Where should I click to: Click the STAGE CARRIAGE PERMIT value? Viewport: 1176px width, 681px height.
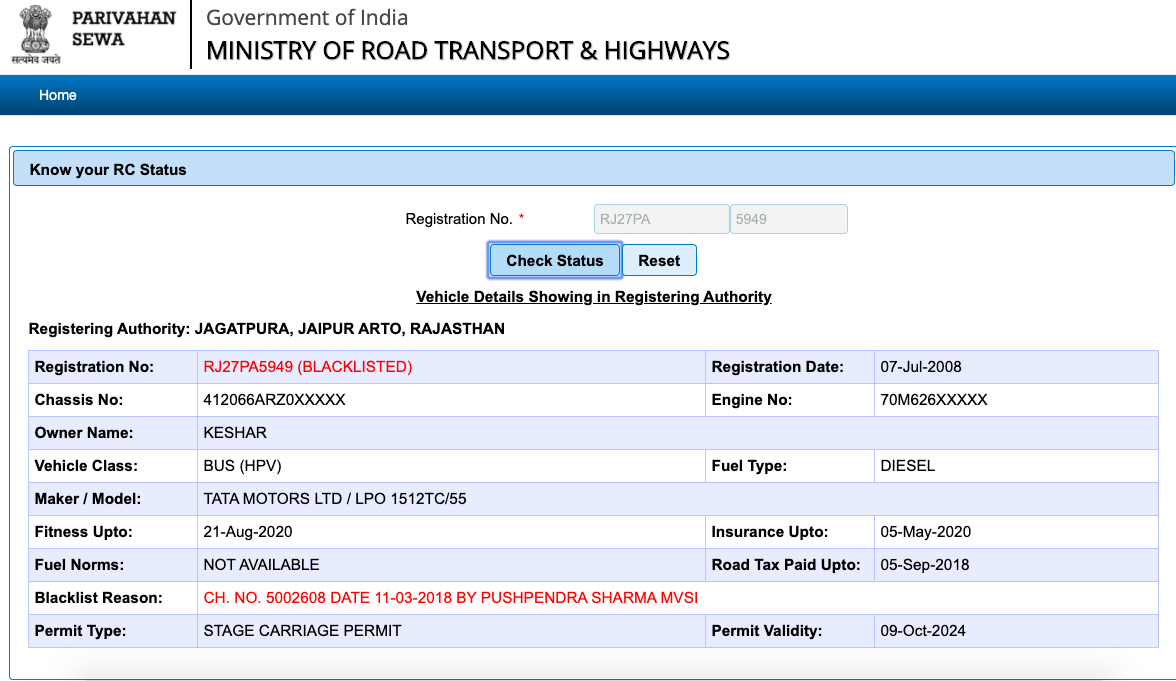coord(302,631)
